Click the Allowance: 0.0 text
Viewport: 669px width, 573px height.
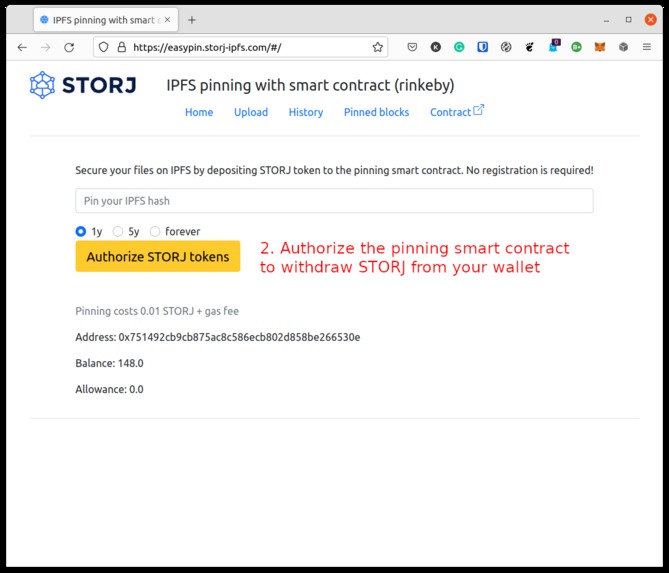[x=109, y=389]
